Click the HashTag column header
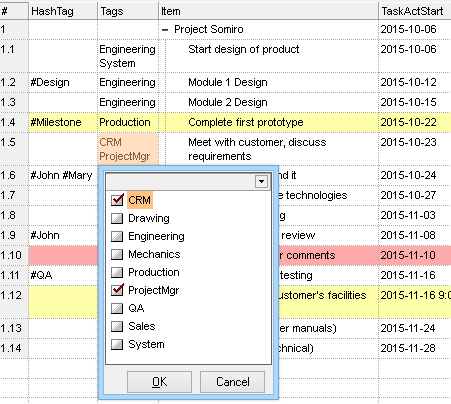Viewport: 451px width, 404px height. point(63,11)
